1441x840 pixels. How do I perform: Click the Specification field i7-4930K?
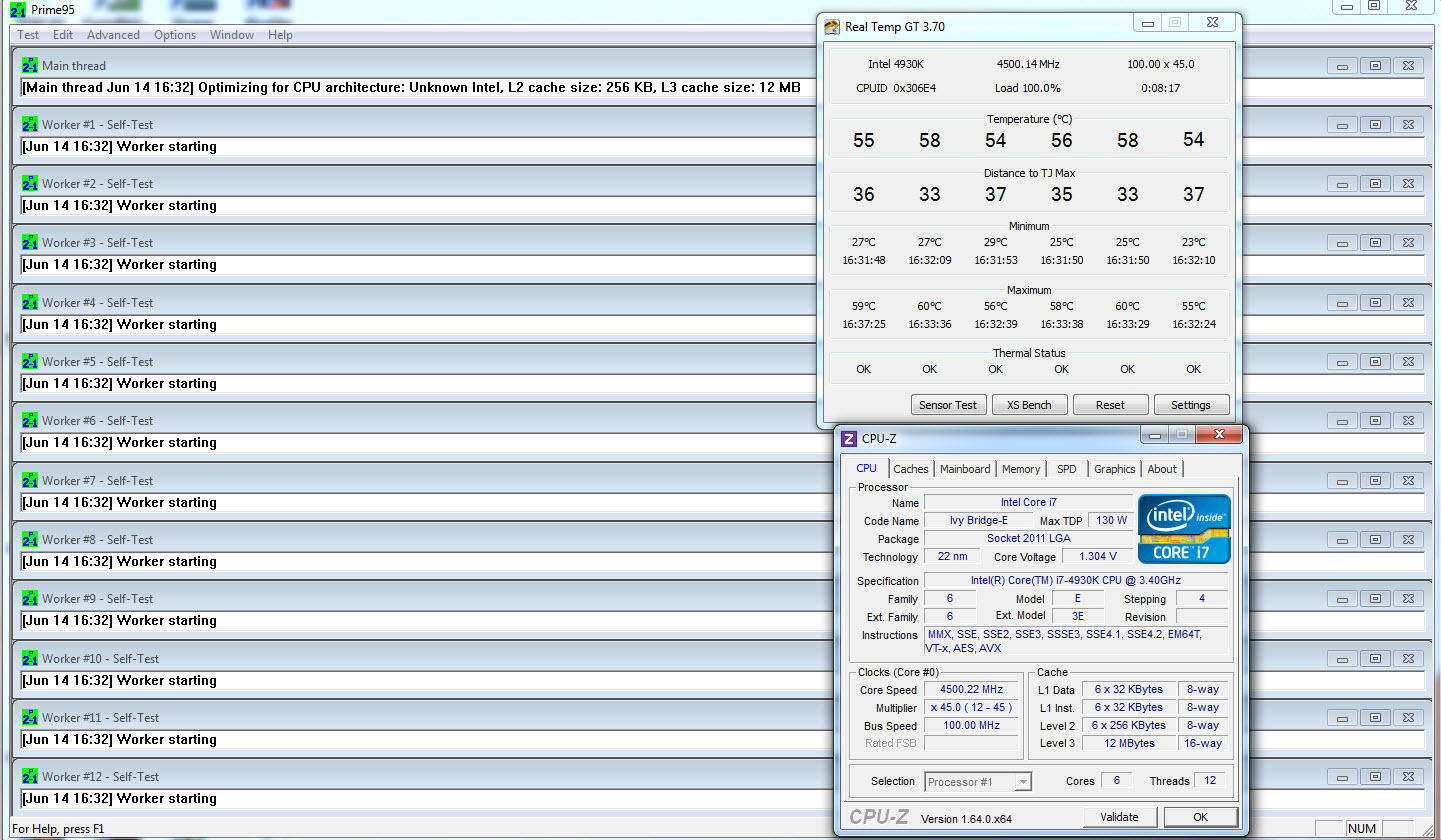1076,581
